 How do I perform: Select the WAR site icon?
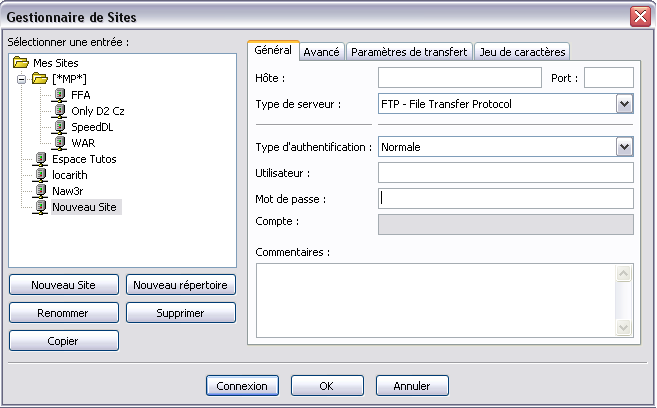pos(59,143)
